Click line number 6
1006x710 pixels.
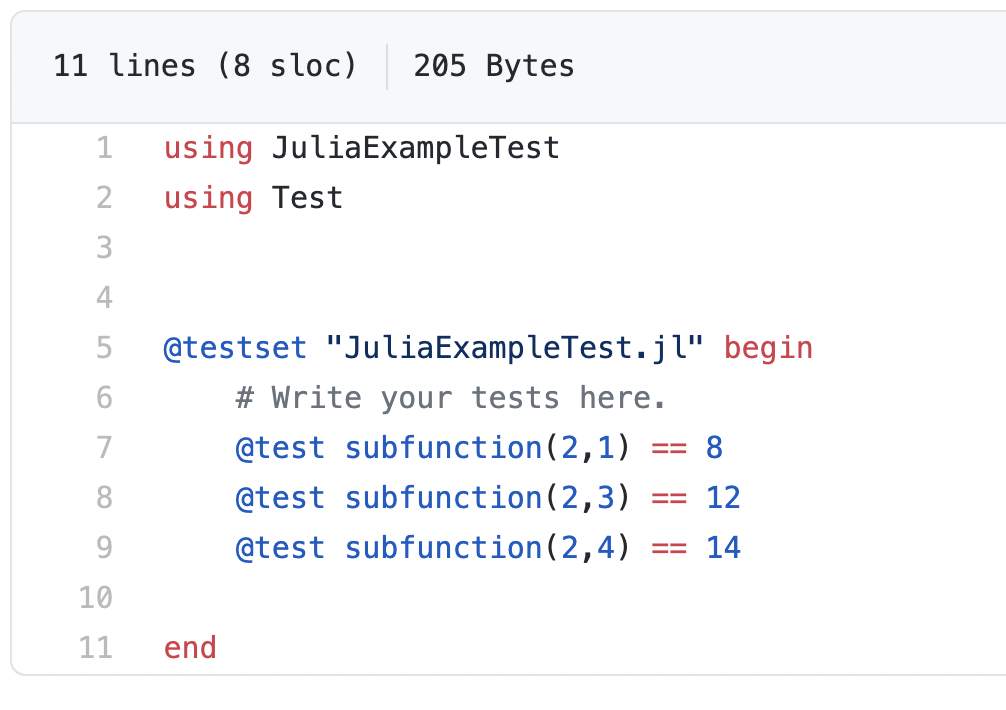click(104, 398)
